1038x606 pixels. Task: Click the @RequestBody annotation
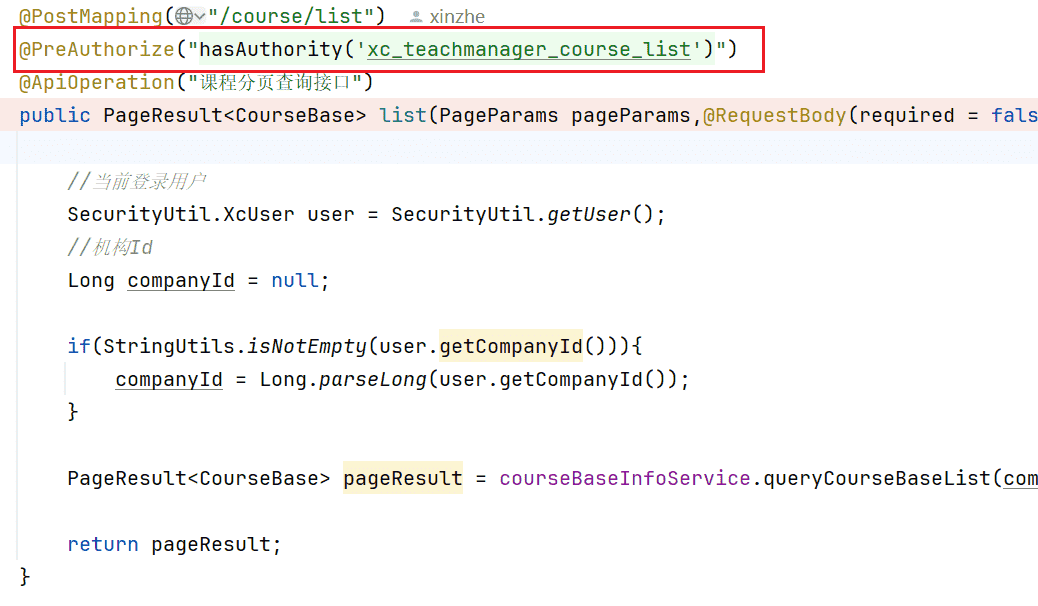click(774, 115)
